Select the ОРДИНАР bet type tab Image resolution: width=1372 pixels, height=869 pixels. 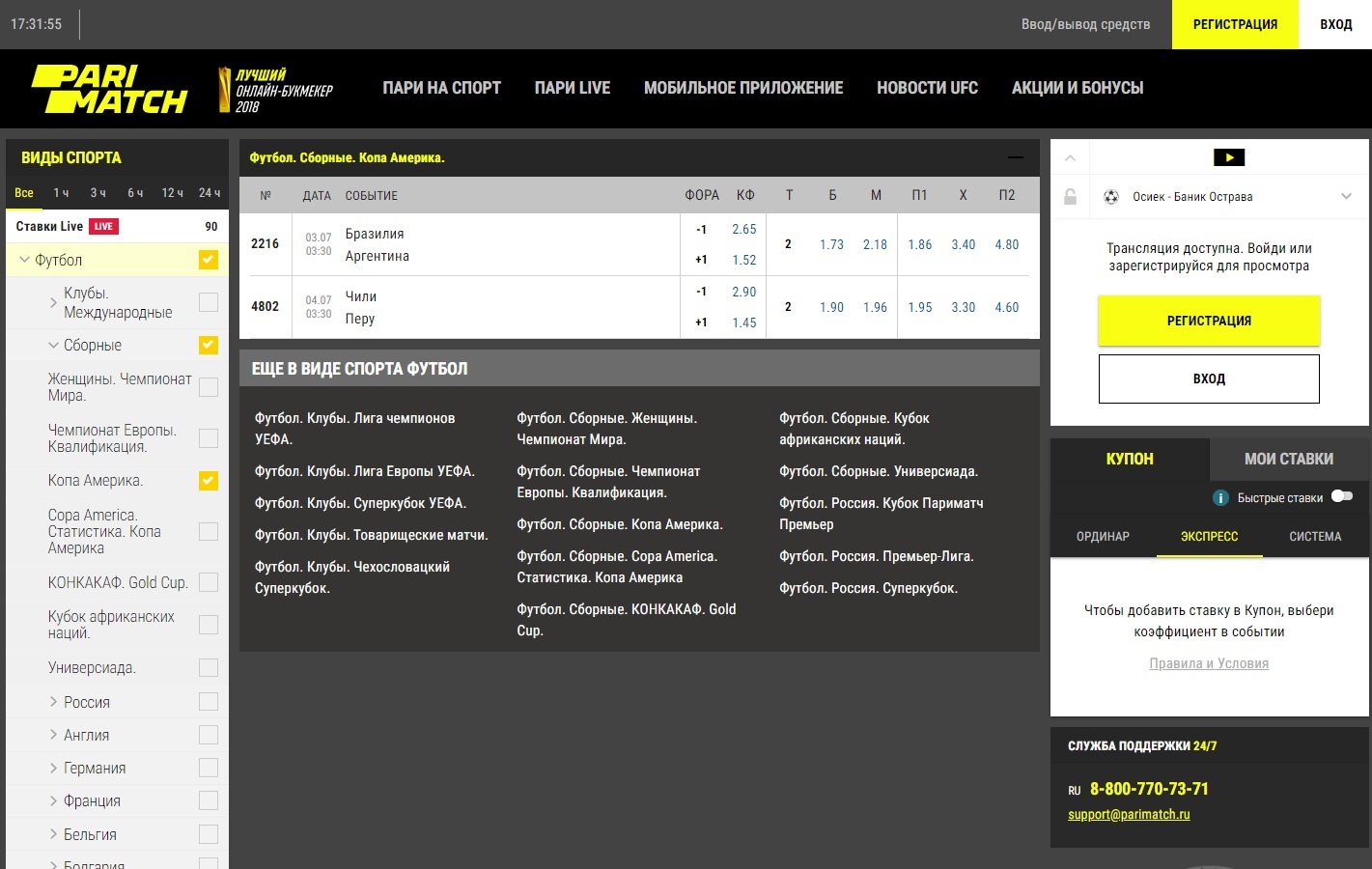1103,537
